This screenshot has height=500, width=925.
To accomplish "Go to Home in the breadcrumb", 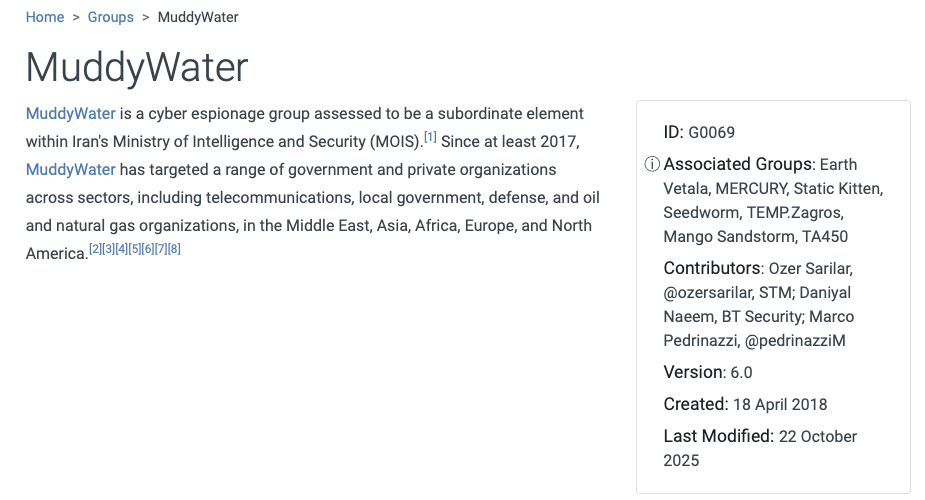I will click(x=45, y=17).
